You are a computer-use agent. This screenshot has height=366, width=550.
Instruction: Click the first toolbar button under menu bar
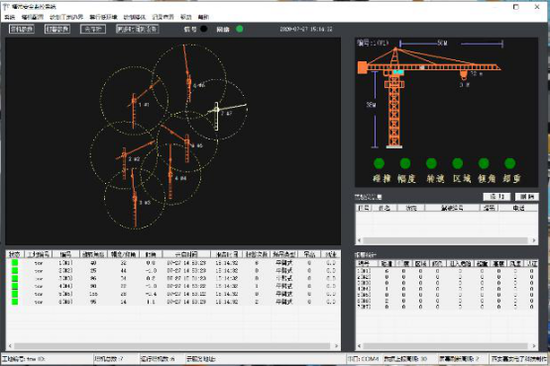(x=22, y=29)
